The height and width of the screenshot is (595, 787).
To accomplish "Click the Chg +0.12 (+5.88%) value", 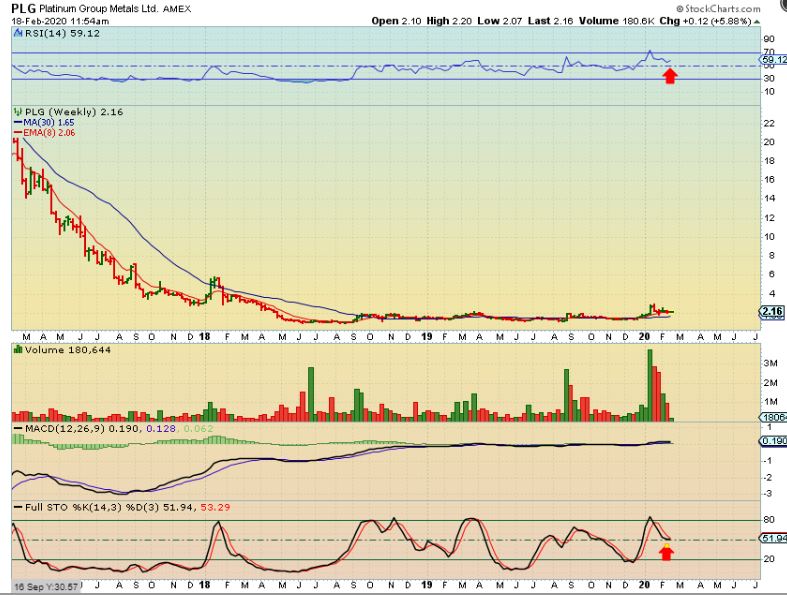I will click(705, 21).
